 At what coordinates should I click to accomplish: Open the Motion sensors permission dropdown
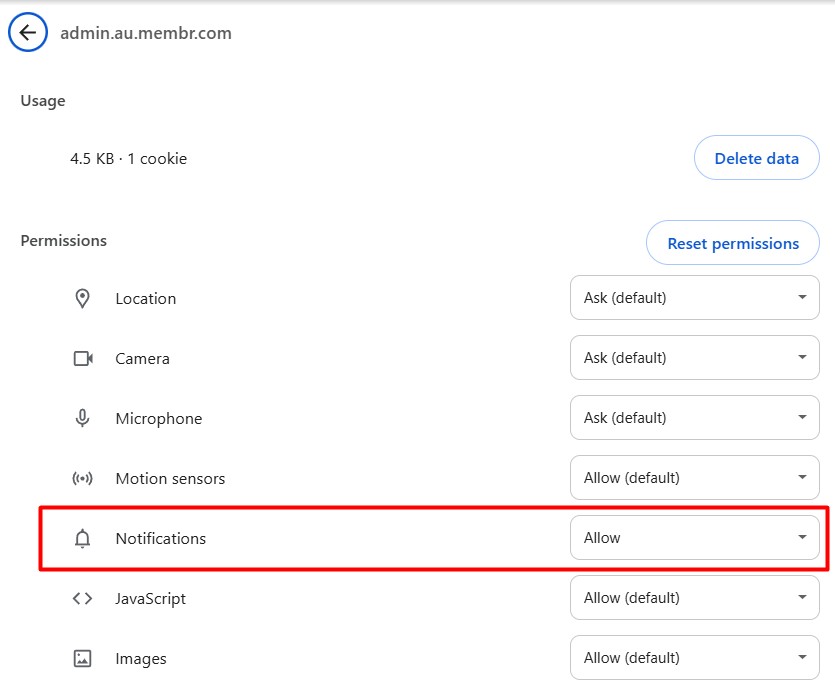694,478
